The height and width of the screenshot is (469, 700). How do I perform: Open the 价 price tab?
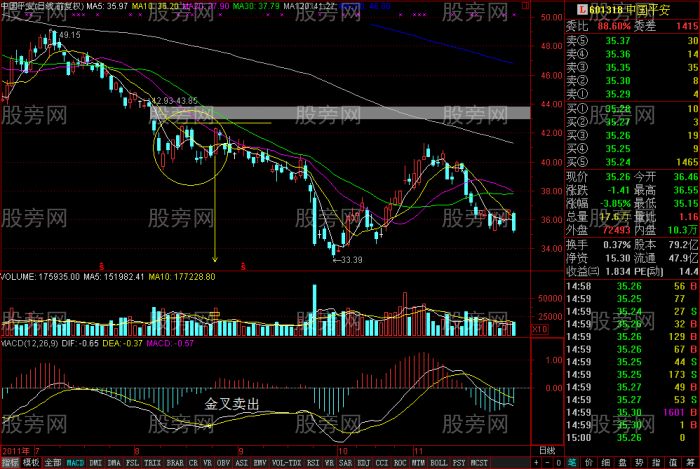click(589, 463)
